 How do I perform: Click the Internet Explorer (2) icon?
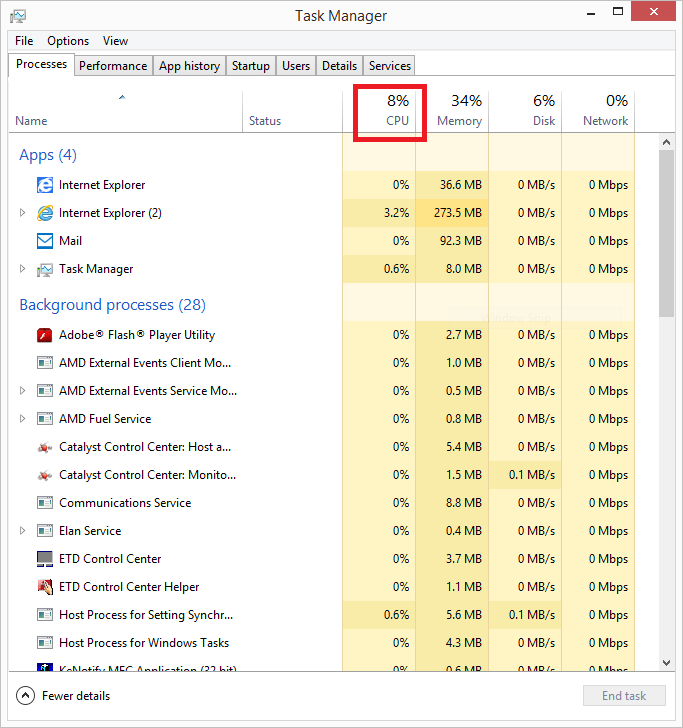coord(45,213)
